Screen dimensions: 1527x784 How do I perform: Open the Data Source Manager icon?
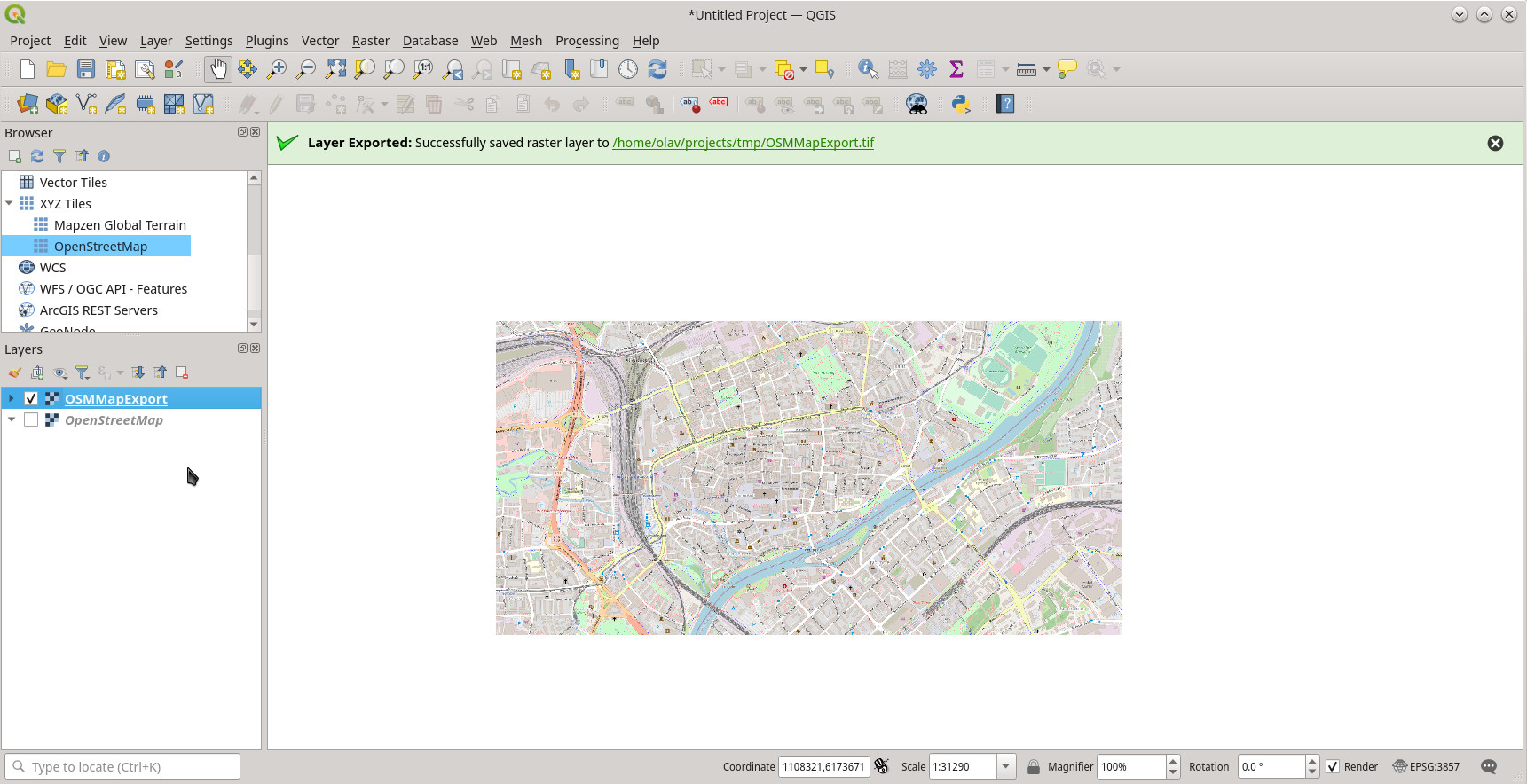pos(28,104)
